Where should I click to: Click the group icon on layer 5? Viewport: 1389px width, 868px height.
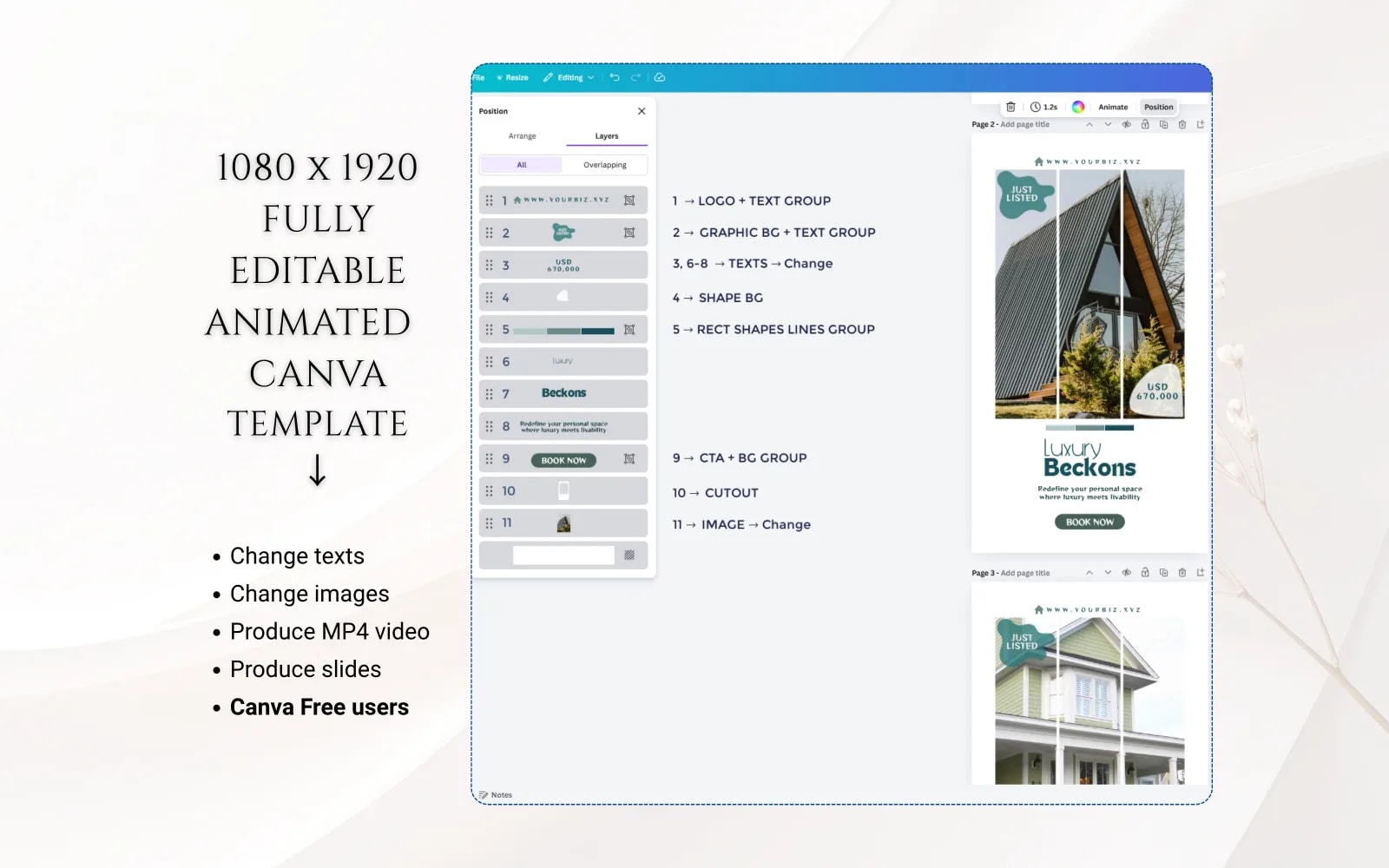pyautogui.click(x=629, y=330)
